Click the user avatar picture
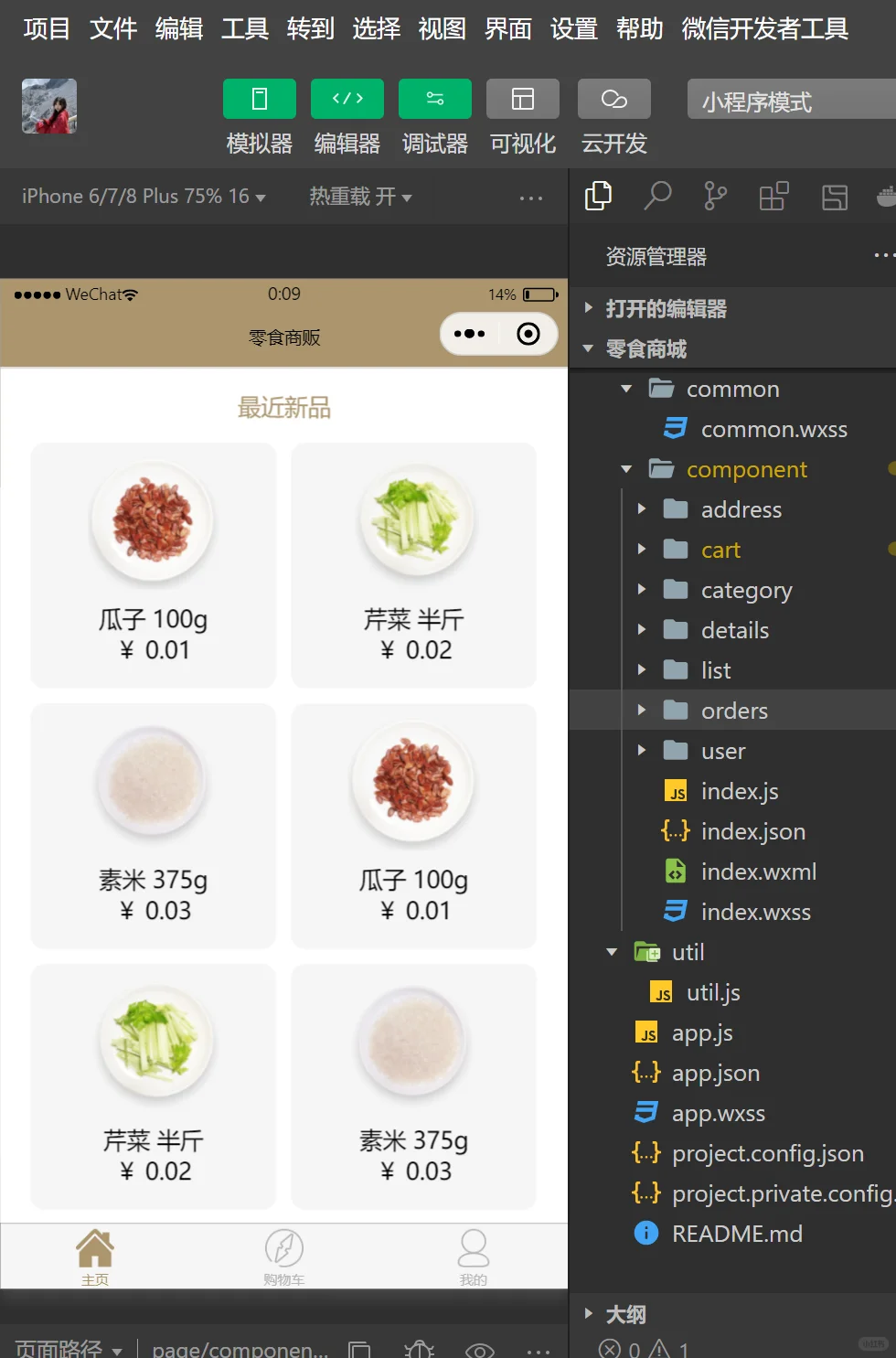896x1358 pixels. pos(49,106)
